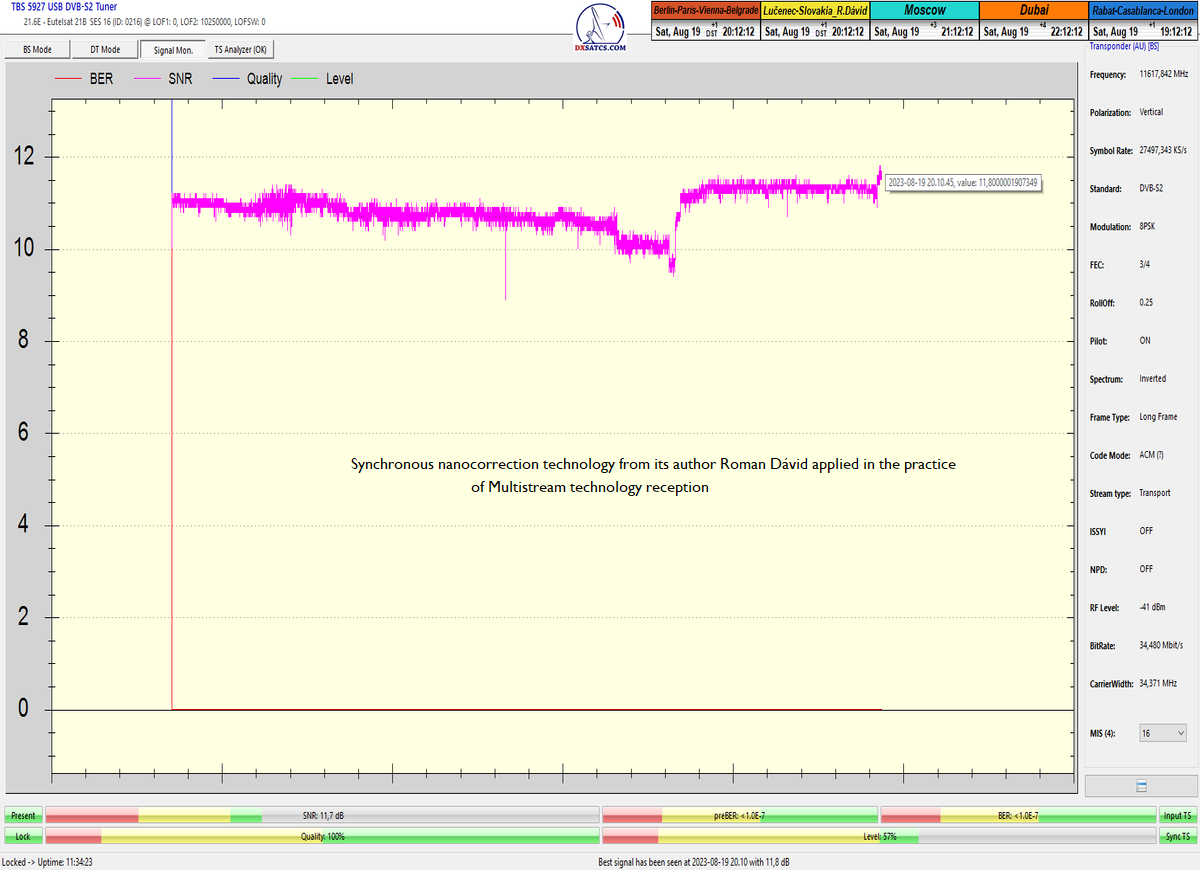Open the DT Mode tab

pos(105,50)
